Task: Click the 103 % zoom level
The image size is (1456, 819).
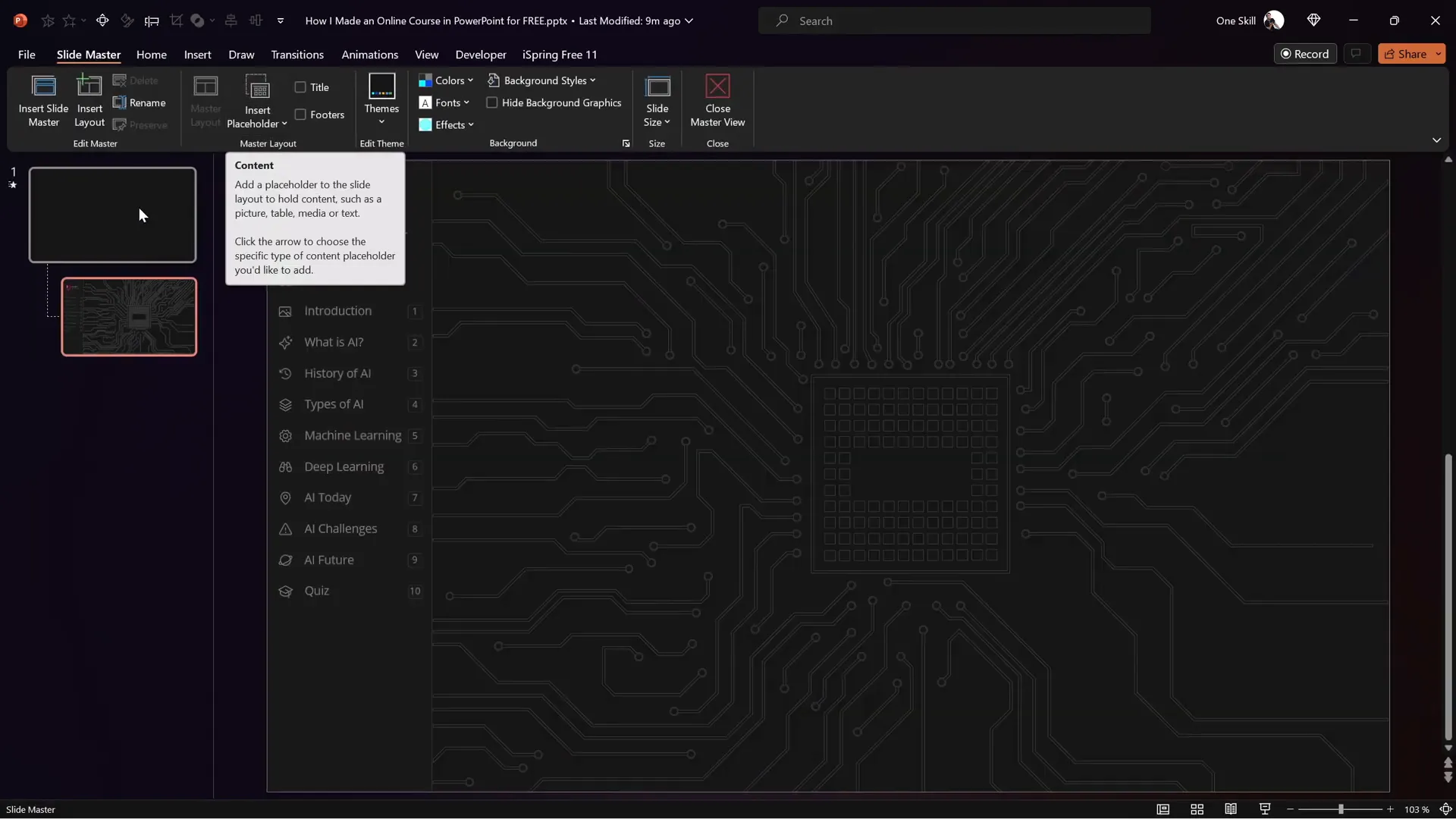Action: (1417, 809)
